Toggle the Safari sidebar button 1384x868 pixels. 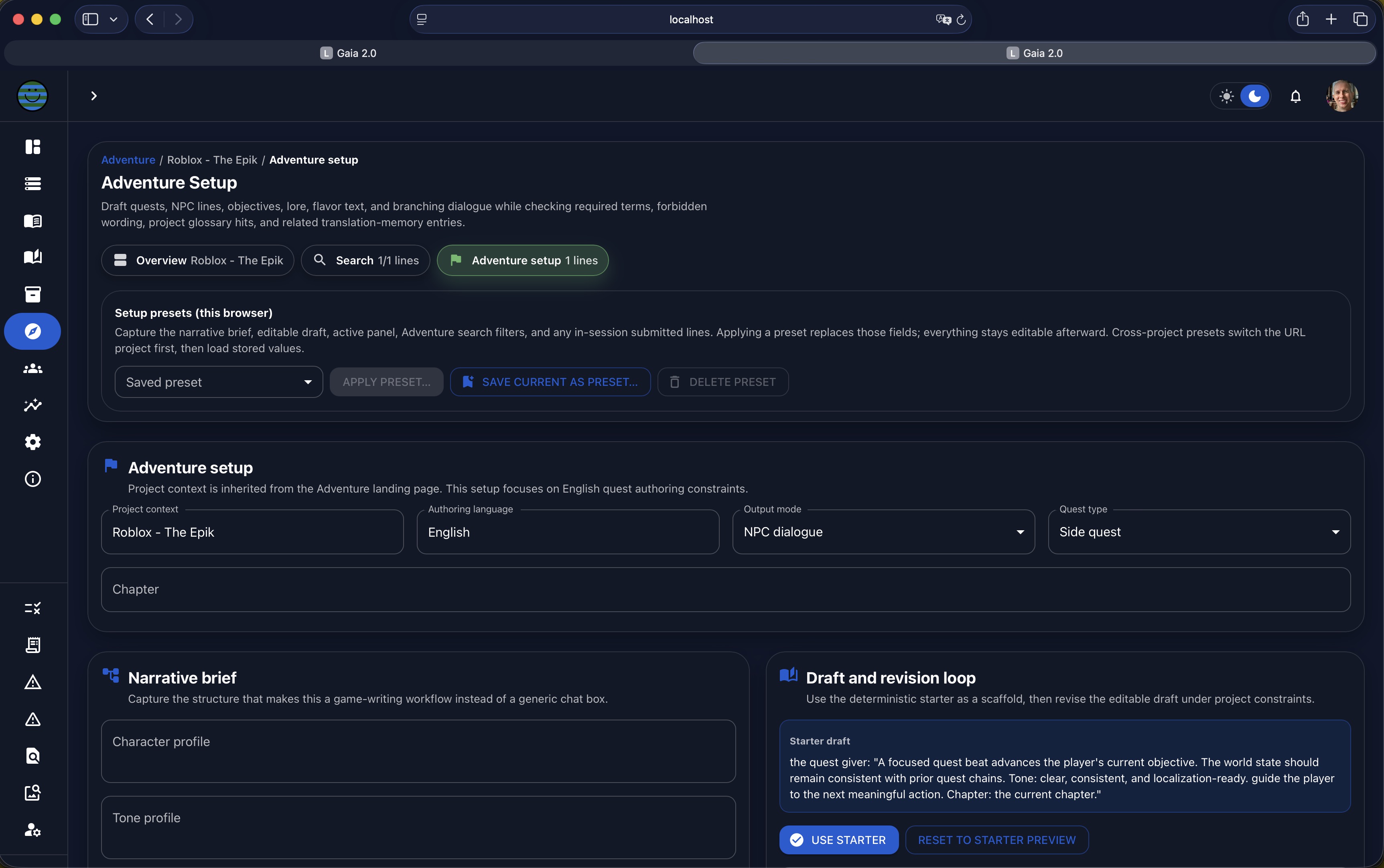pyautogui.click(x=90, y=20)
